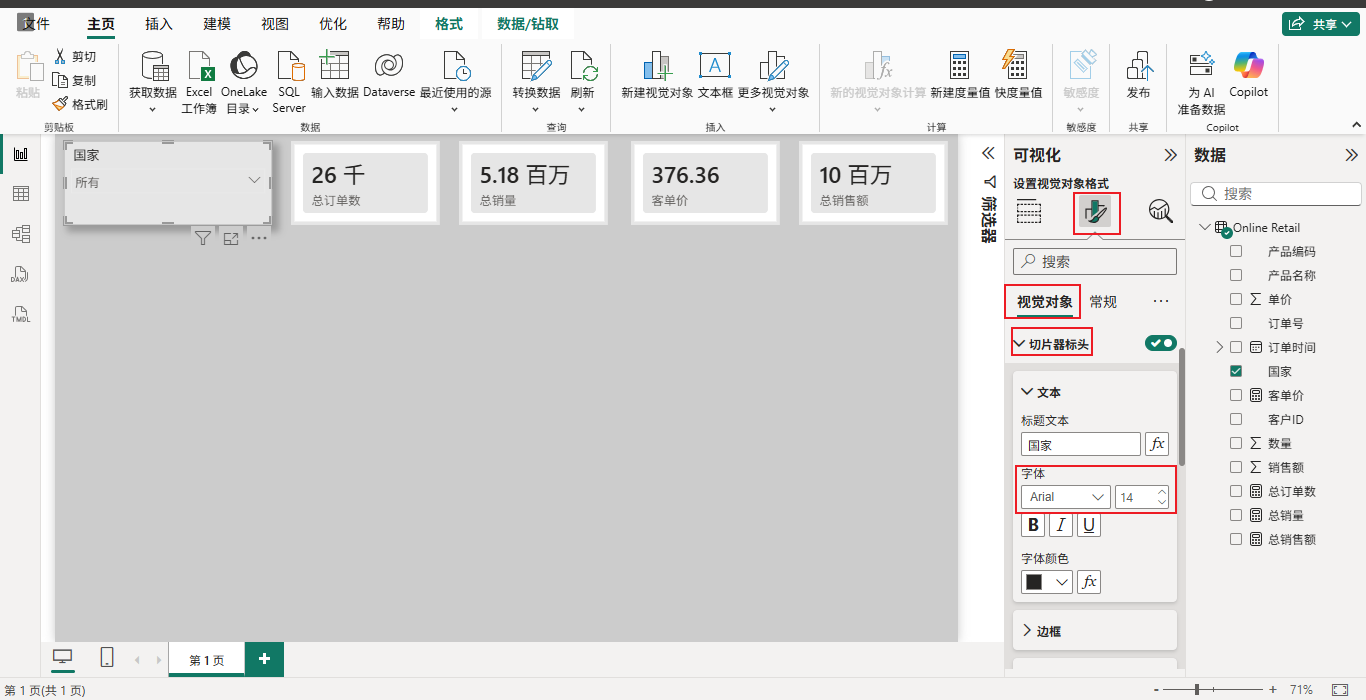Viewport: 1366px width, 700px height.
Task: Collapse the 文本 subsection
Action: point(1027,392)
